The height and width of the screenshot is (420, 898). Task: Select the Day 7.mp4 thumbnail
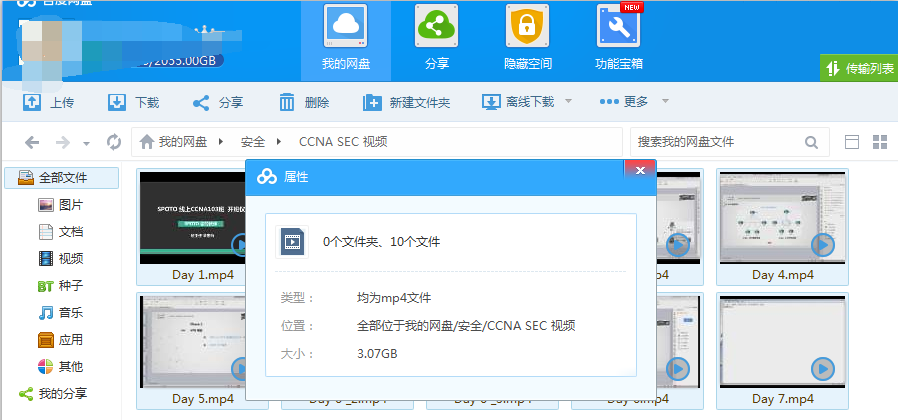pyautogui.click(x=782, y=342)
